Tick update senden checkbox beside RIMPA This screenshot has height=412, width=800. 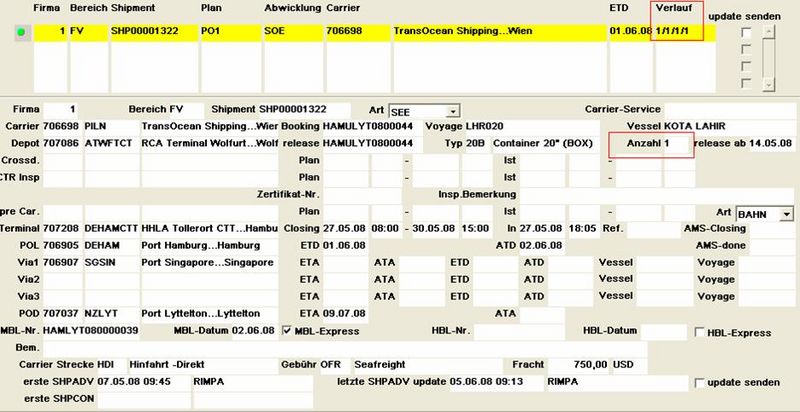(700, 382)
